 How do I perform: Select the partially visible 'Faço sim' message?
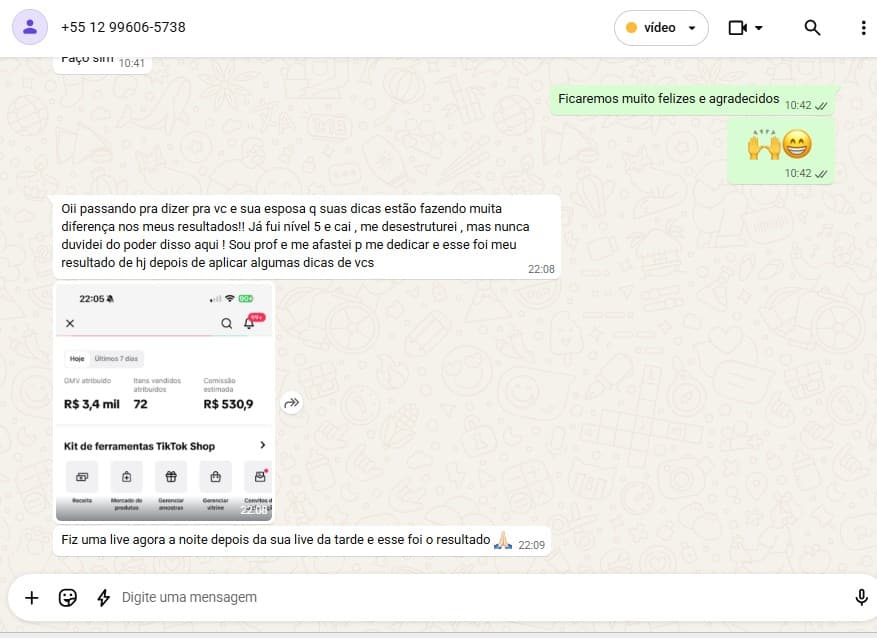click(102, 63)
